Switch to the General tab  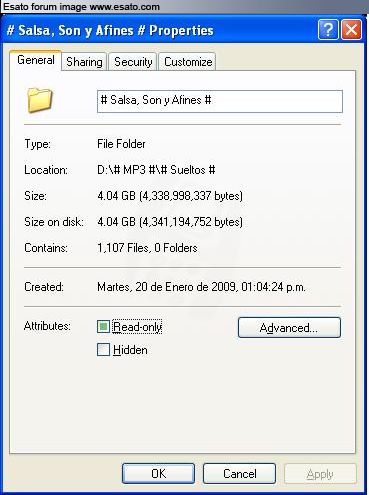tap(36, 60)
